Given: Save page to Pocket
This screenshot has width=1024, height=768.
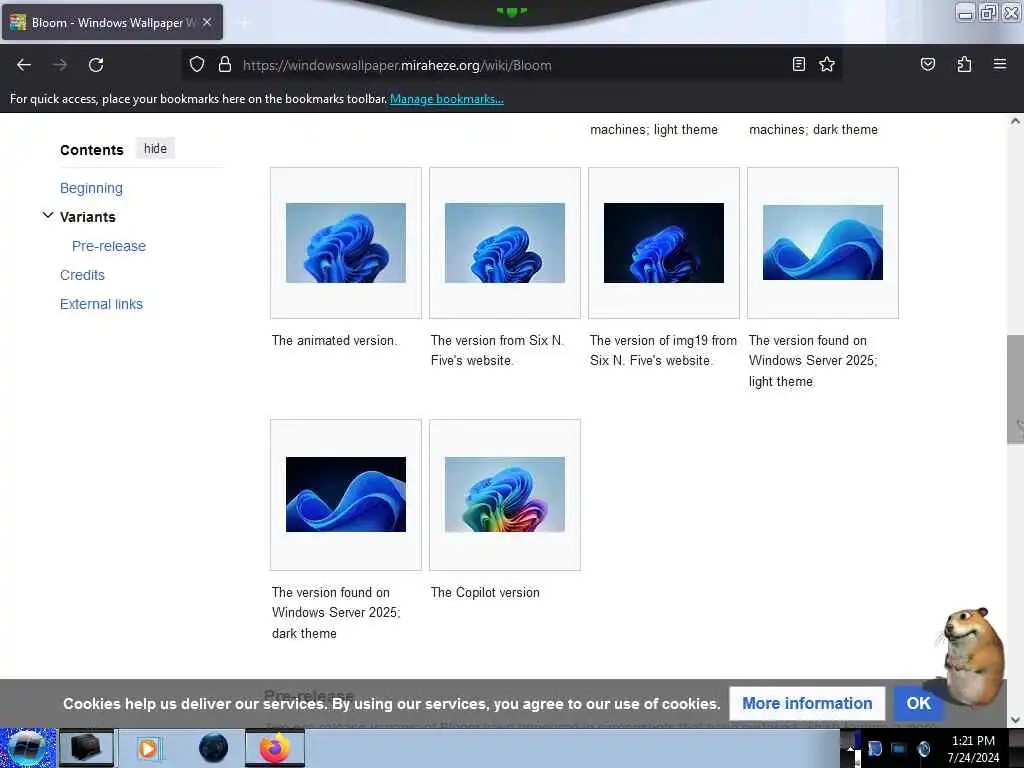Looking at the screenshot, I should 927,64.
